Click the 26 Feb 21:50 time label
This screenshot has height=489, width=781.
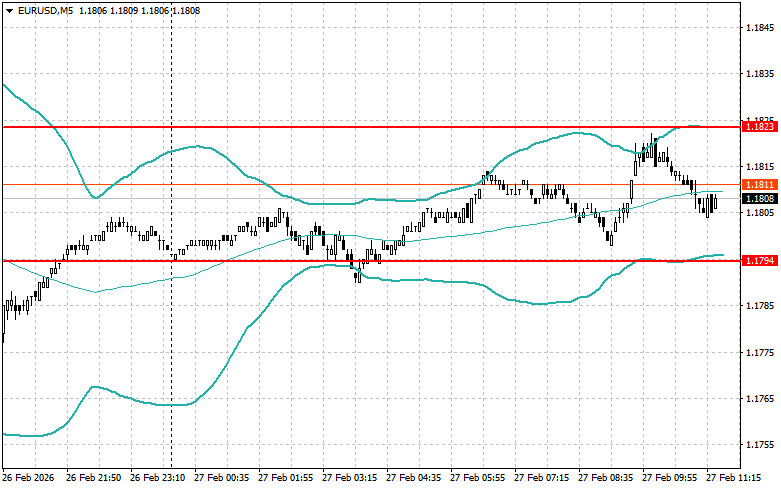pyautogui.click(x=93, y=477)
